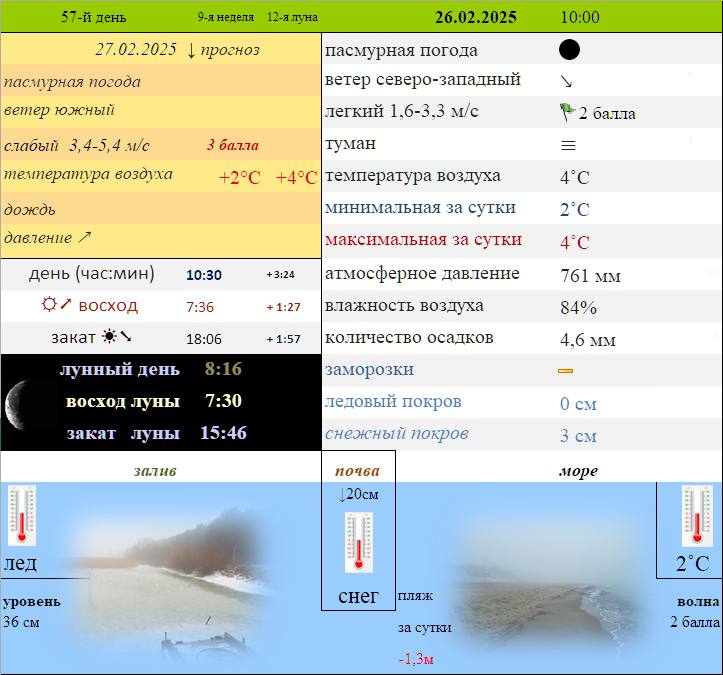Click the sea thermometer above 2°C
The width and height of the screenshot is (723, 675).
coord(697,515)
